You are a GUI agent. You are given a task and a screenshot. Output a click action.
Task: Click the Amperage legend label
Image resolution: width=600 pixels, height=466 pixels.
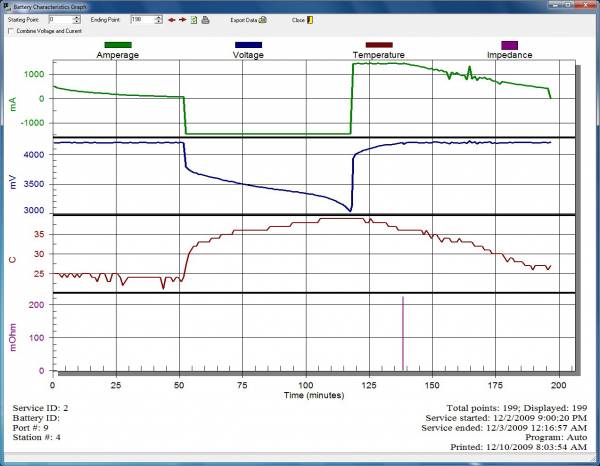tap(117, 55)
